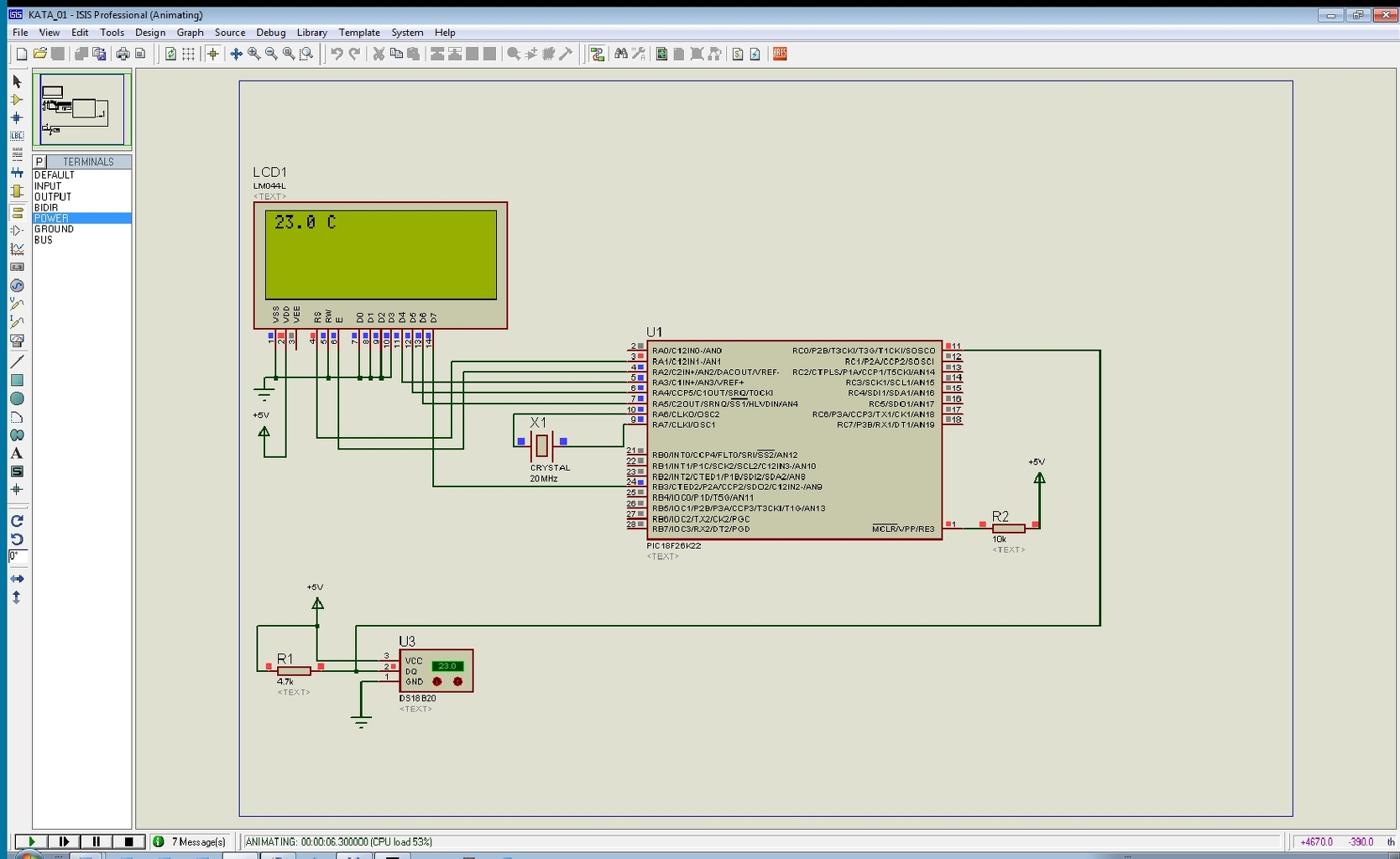
Task: Open the 7 Message(s) simulation log
Action: [190, 841]
